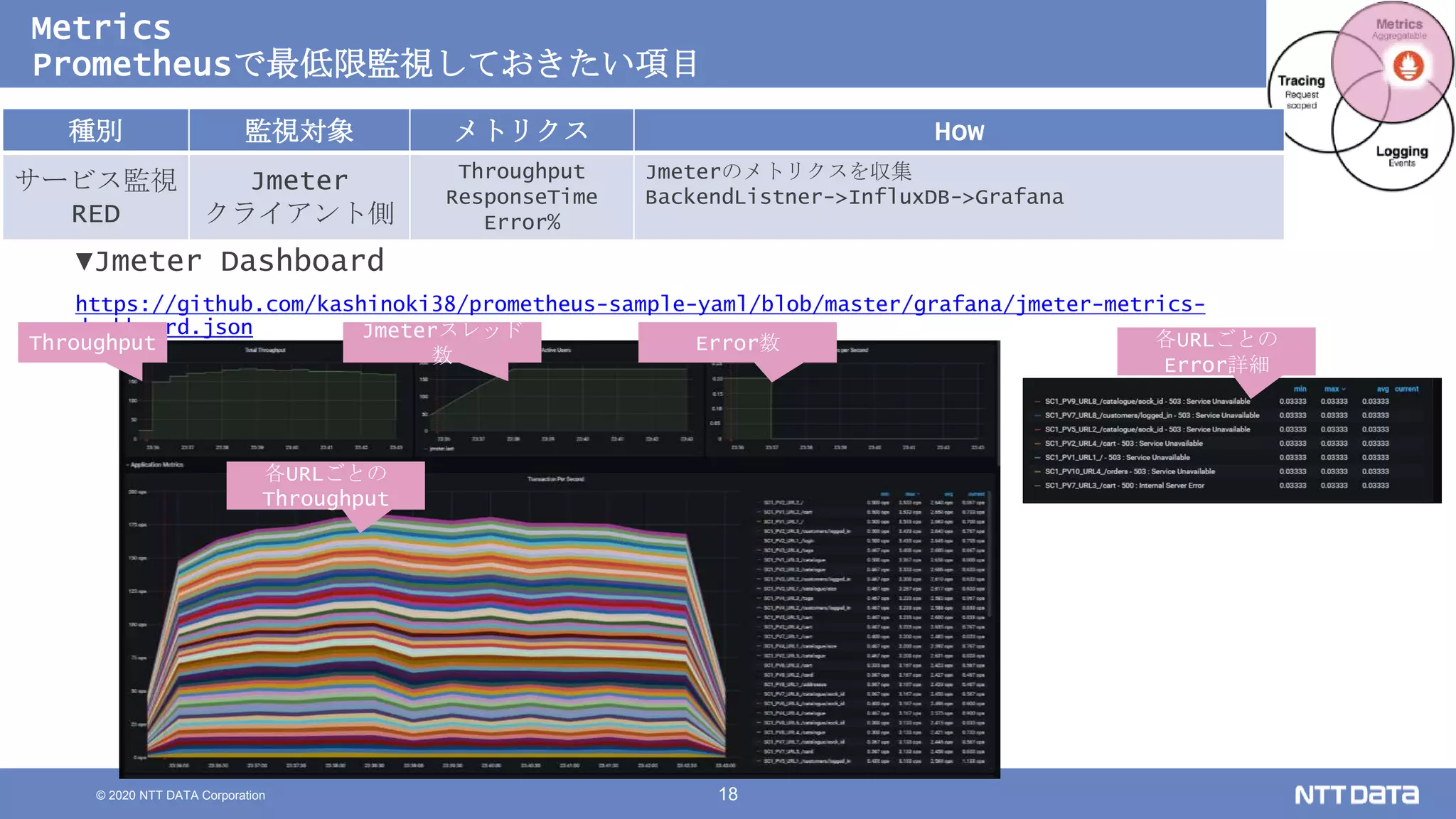The image size is (1456, 819).
Task: Select the BackendListner->InfluxDB->Grafana text
Action: tap(855, 197)
